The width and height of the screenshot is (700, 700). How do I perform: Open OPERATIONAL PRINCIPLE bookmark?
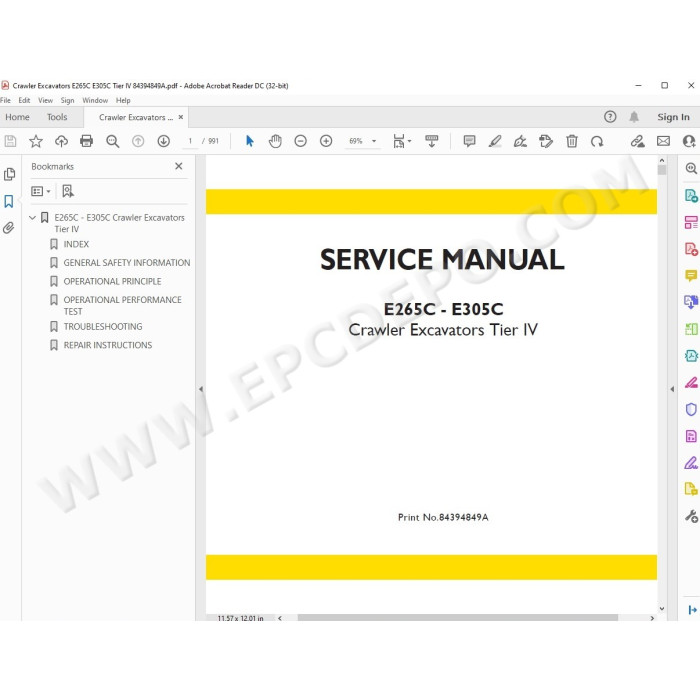(x=112, y=281)
